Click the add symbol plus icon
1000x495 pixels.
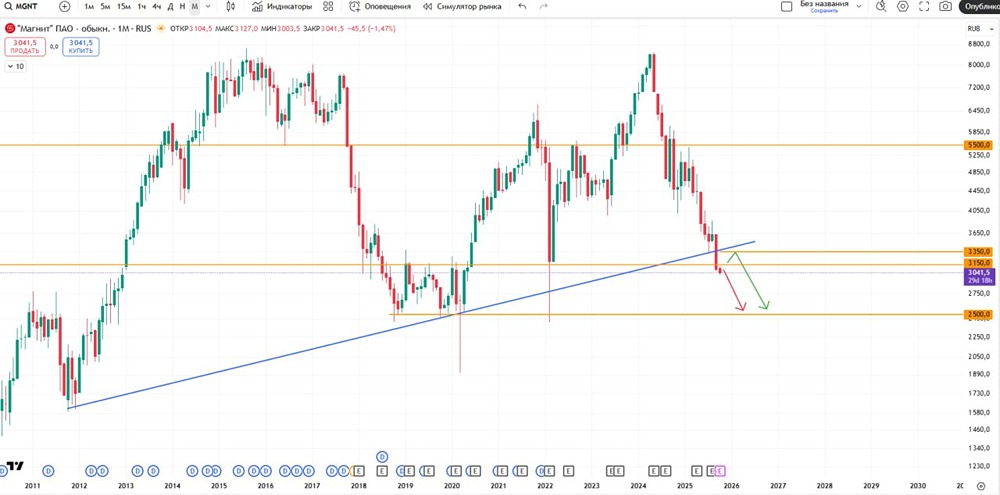coord(64,6)
